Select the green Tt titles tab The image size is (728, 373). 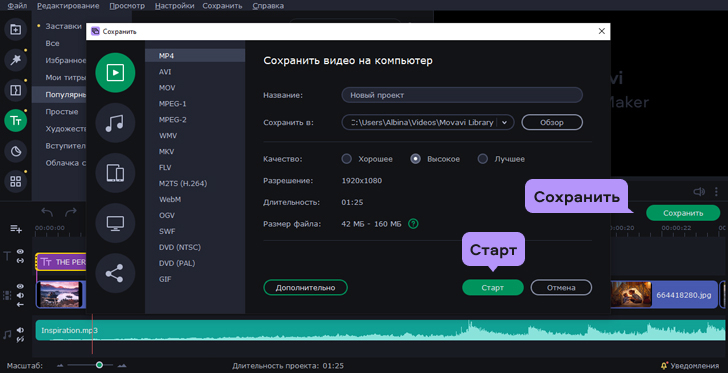(x=16, y=121)
